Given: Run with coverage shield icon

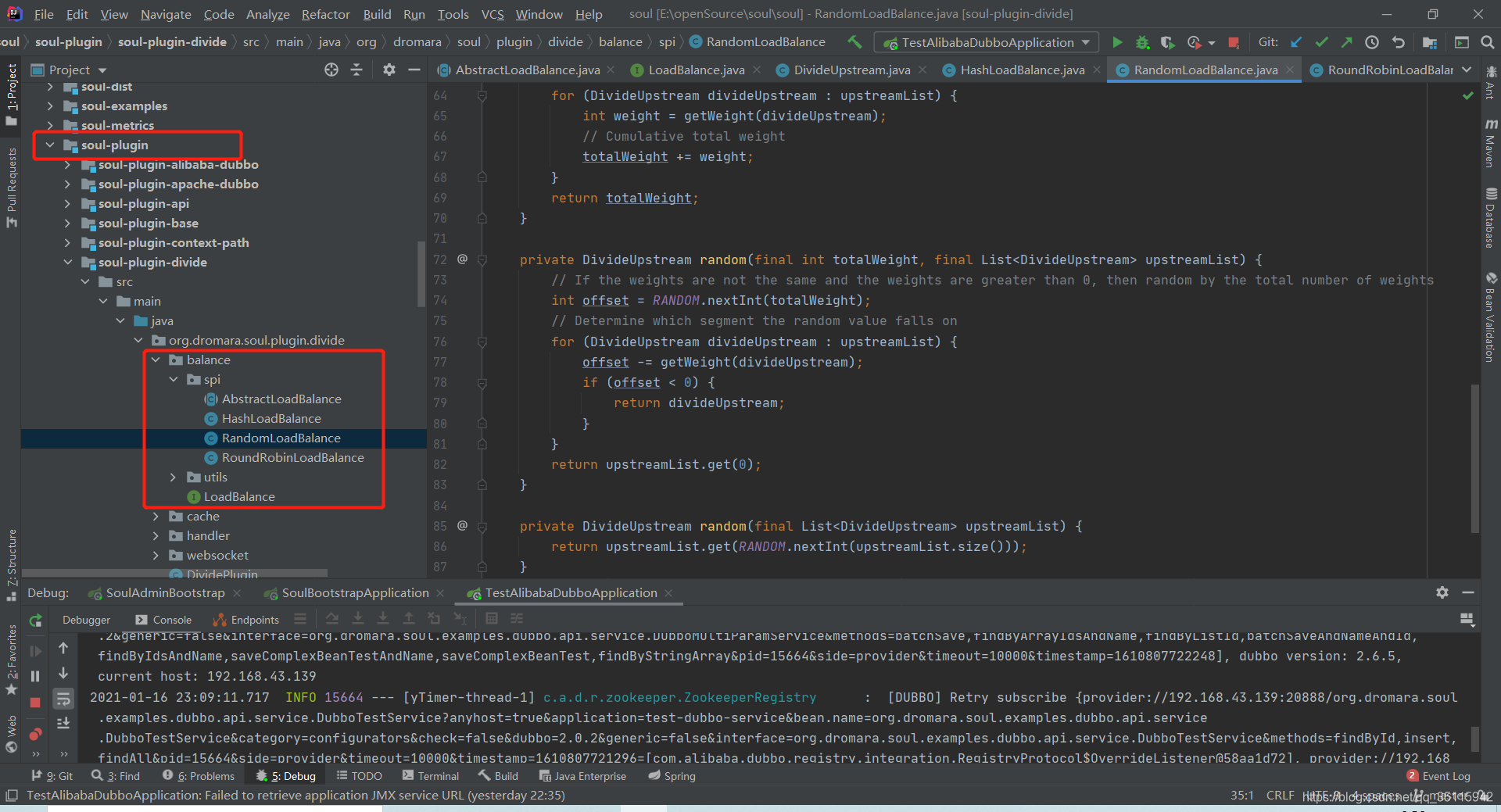Looking at the screenshot, I should click(x=1167, y=42).
